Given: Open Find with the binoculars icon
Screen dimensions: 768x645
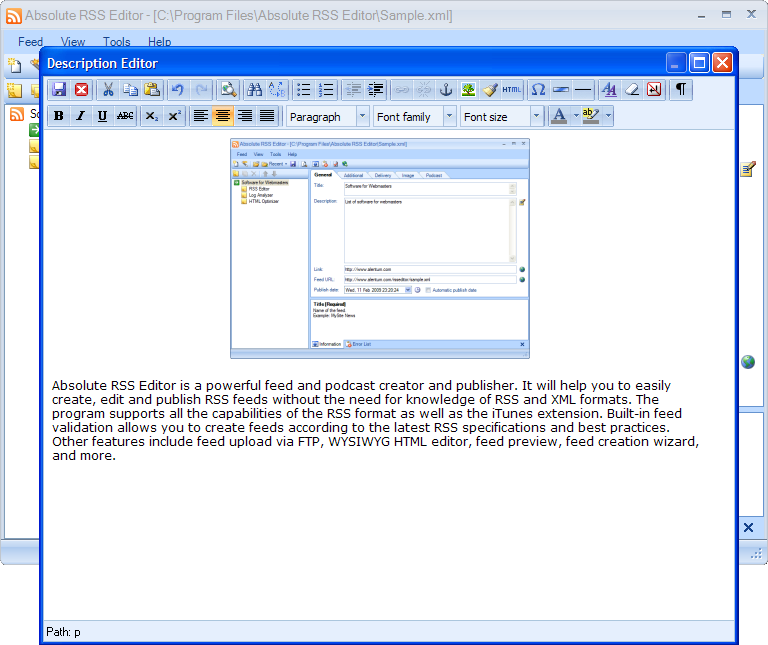Looking at the screenshot, I should 254,90.
